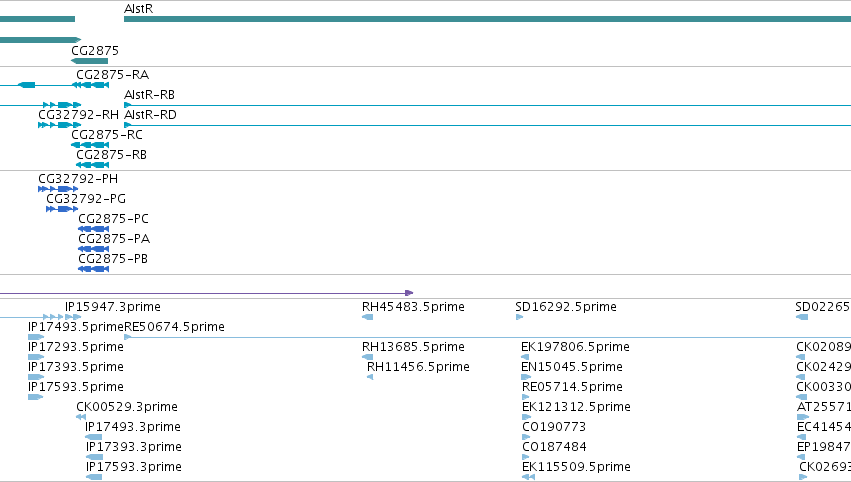
Task: Select the CG2875-RA transcript label
Action: [x=112, y=74]
